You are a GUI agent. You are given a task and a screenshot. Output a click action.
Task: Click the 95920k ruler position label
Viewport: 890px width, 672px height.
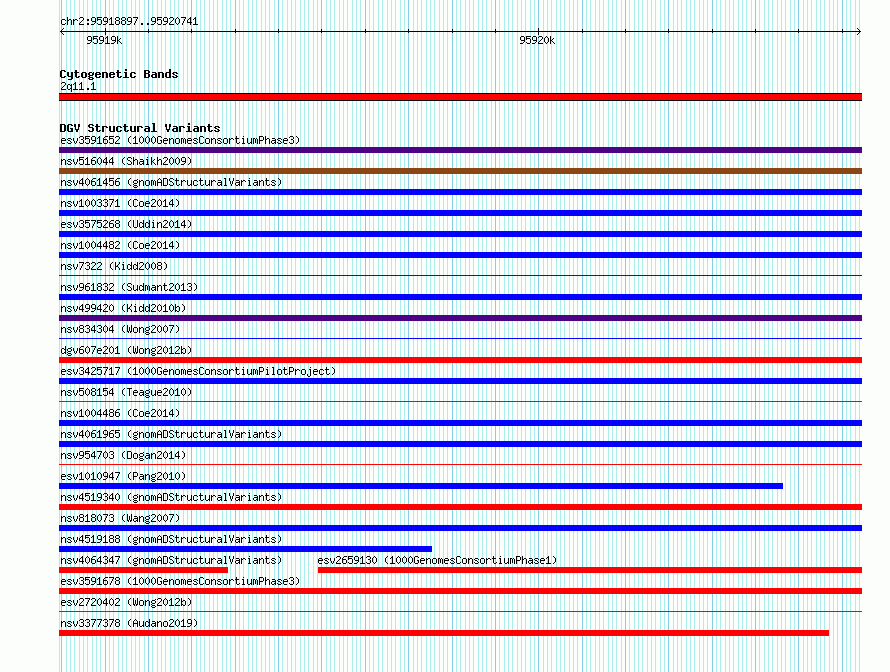(x=537, y=40)
